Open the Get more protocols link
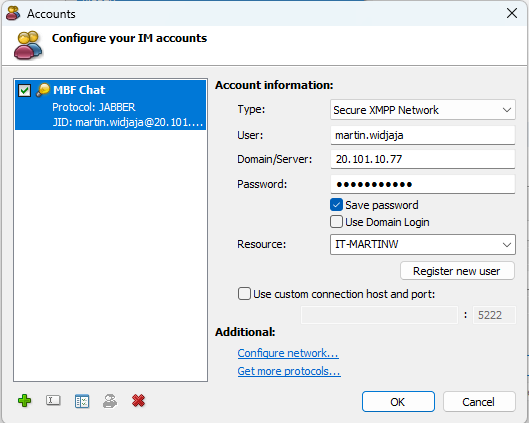Screen dimensions: 529x423 (289, 371)
